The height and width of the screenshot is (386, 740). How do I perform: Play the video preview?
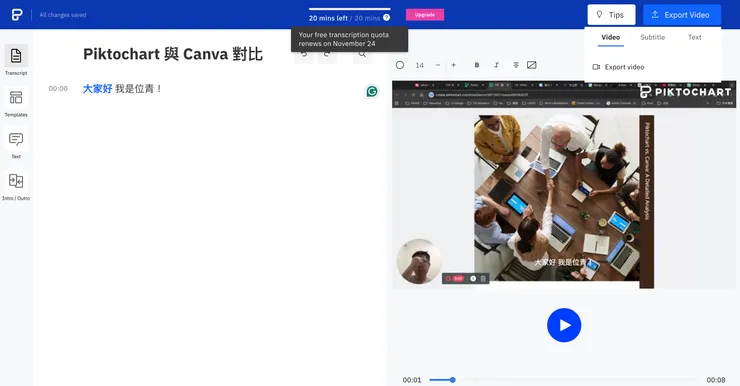point(564,325)
